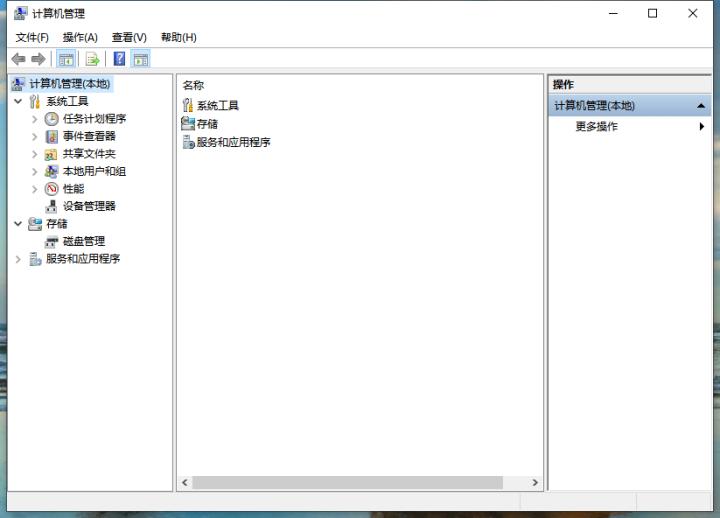Image resolution: width=720 pixels, height=518 pixels.
Task: Click the Export List toolbar icon
Action: [92, 59]
